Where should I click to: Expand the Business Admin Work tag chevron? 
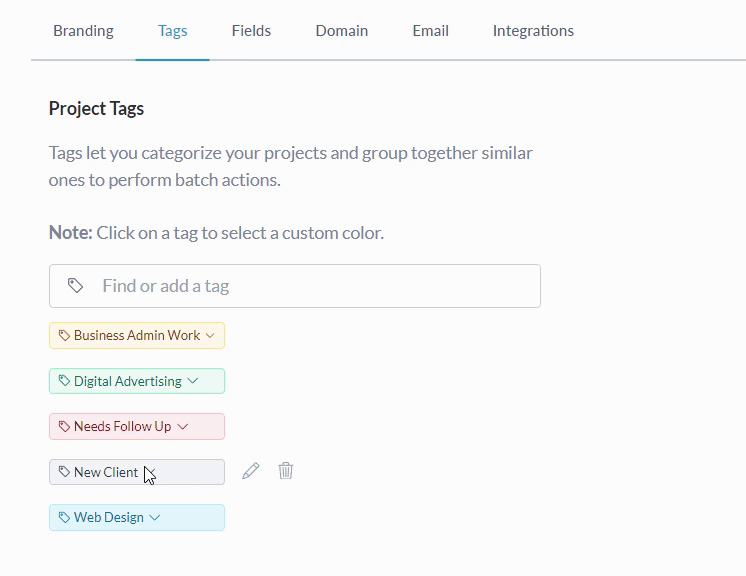tap(210, 336)
